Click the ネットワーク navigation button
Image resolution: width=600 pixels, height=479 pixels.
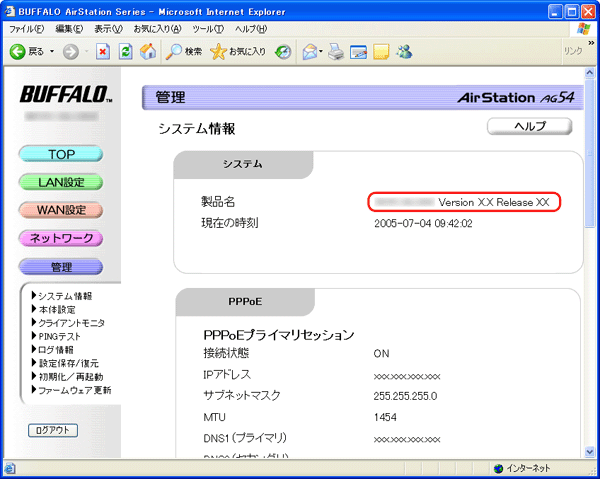[x=61, y=238]
